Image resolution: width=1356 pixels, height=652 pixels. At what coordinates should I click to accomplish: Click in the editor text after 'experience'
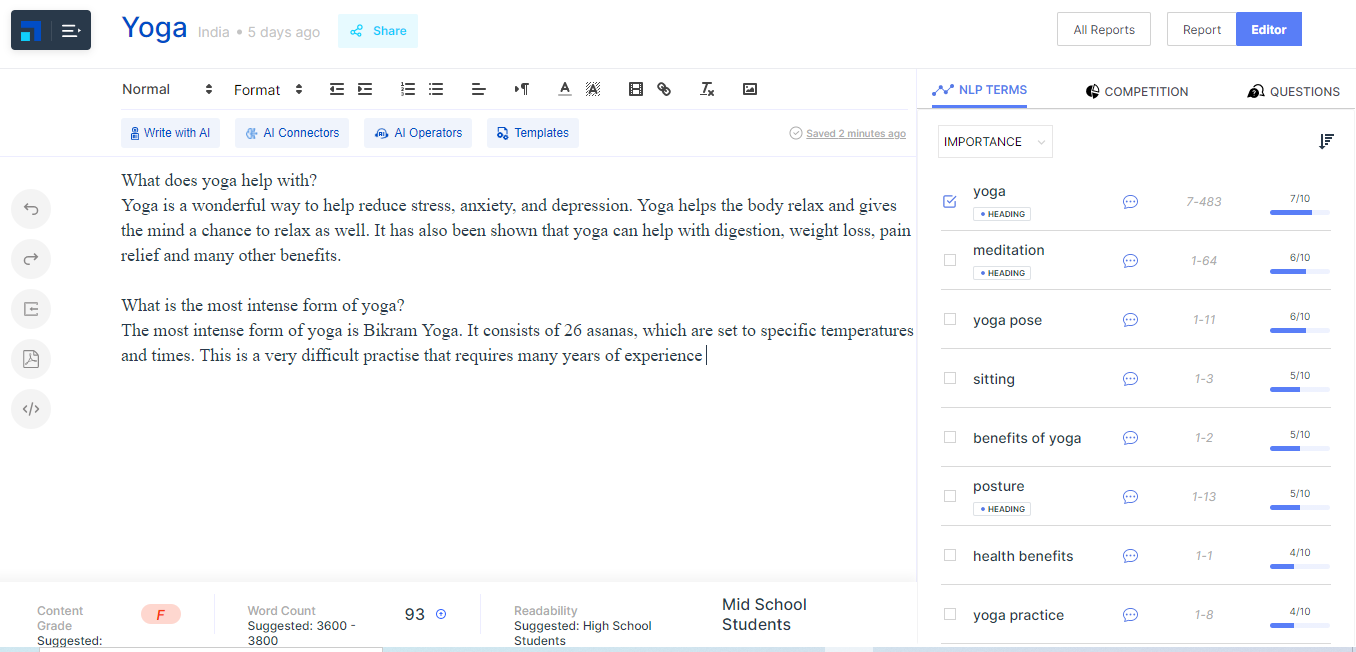[x=706, y=356]
